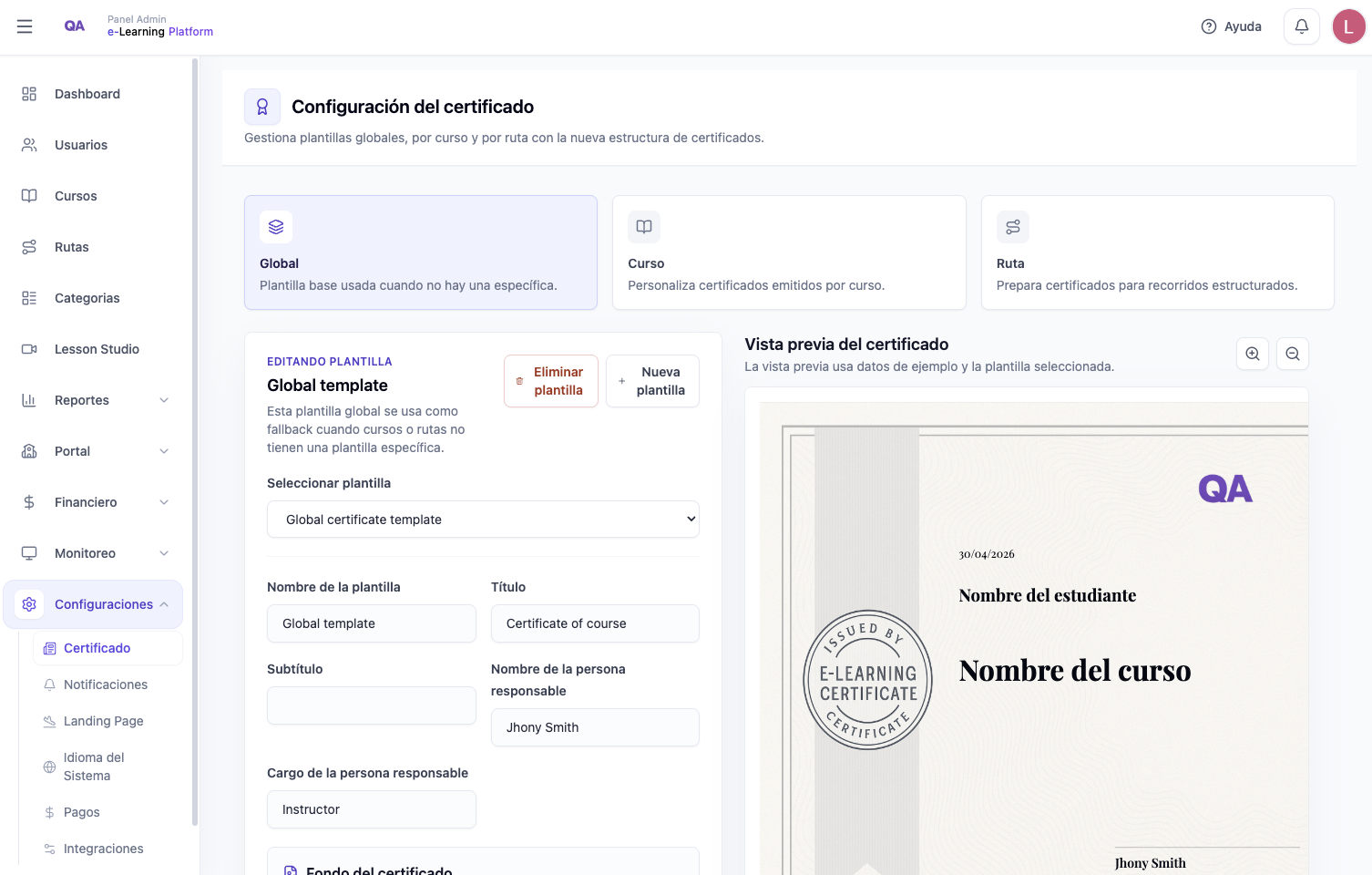Click the Monitoreo monitor icon
Viewport: 1372px width, 875px height.
(x=29, y=553)
